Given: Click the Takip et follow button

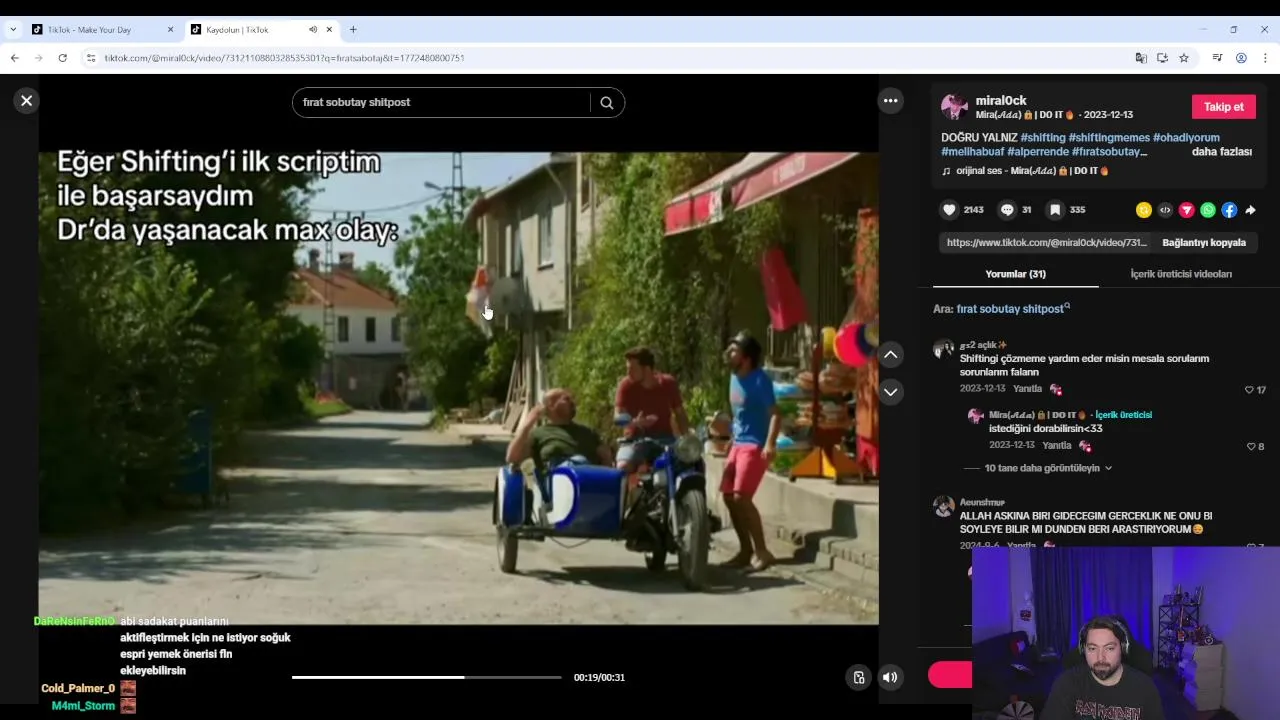Looking at the screenshot, I should click(x=1223, y=107).
